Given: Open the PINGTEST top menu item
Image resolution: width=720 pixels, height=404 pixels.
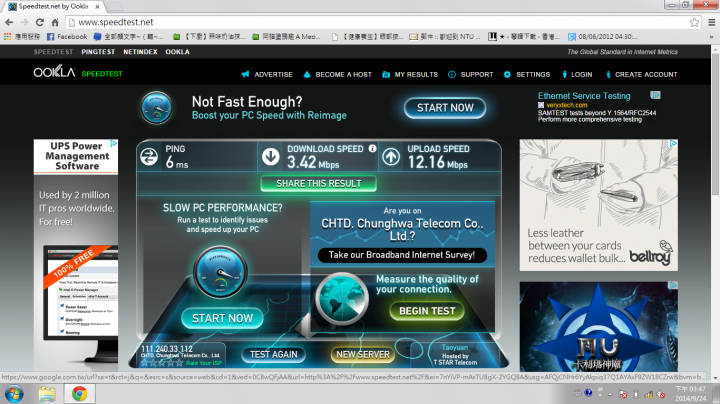Looking at the screenshot, I should [x=98, y=52].
